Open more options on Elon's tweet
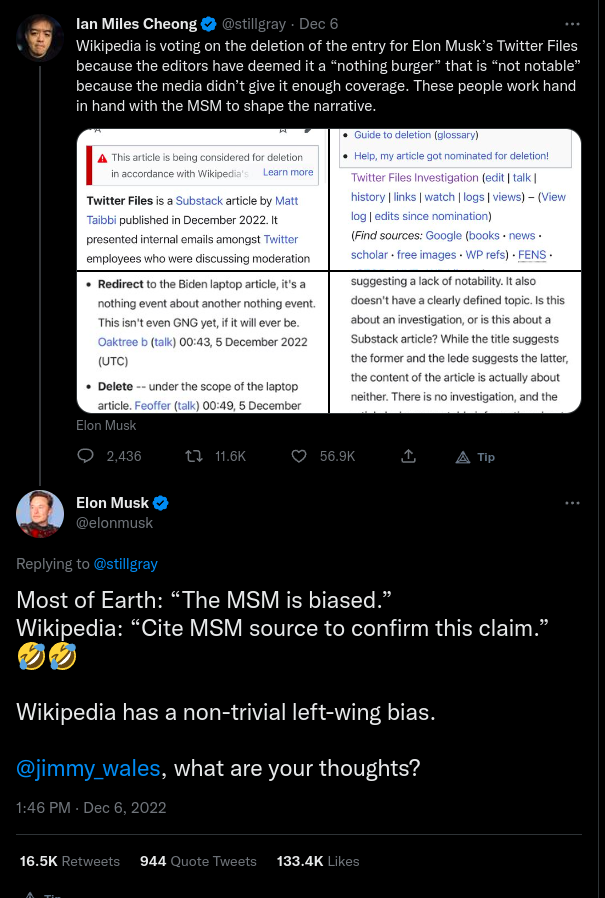Screen dimensions: 605x898 click(x=572, y=503)
